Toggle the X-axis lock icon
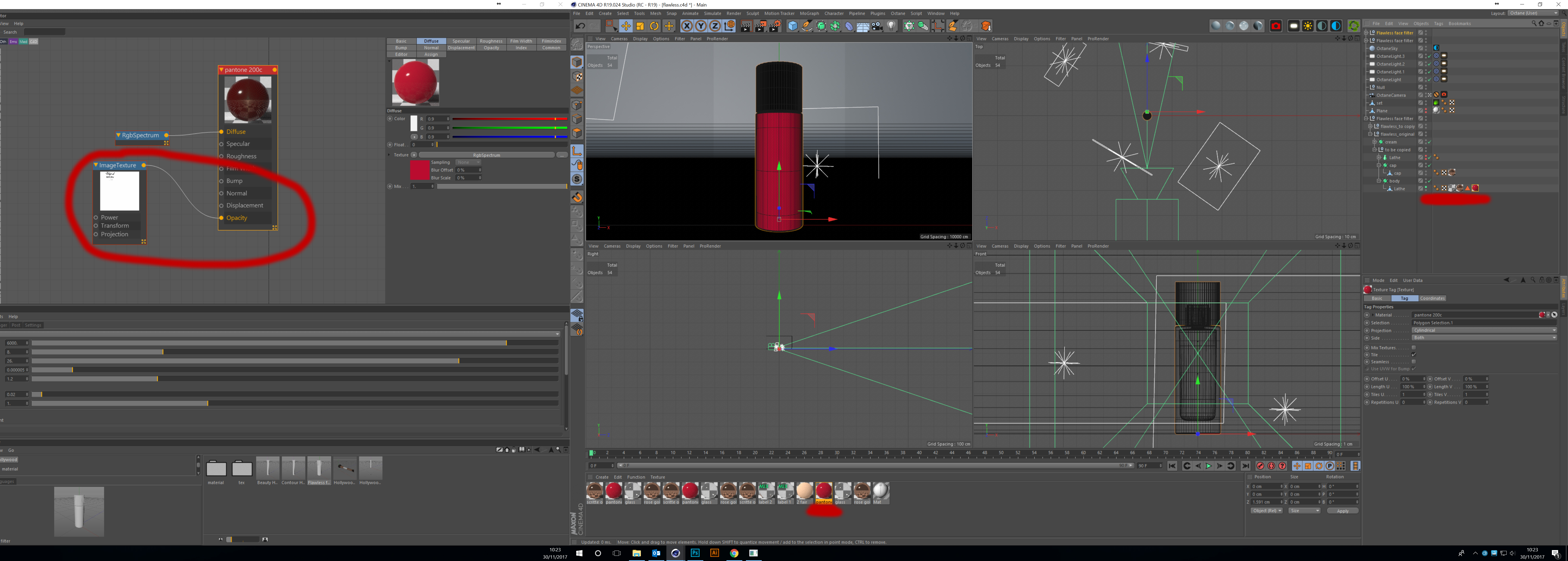The width and height of the screenshot is (1568, 561). 687,26
